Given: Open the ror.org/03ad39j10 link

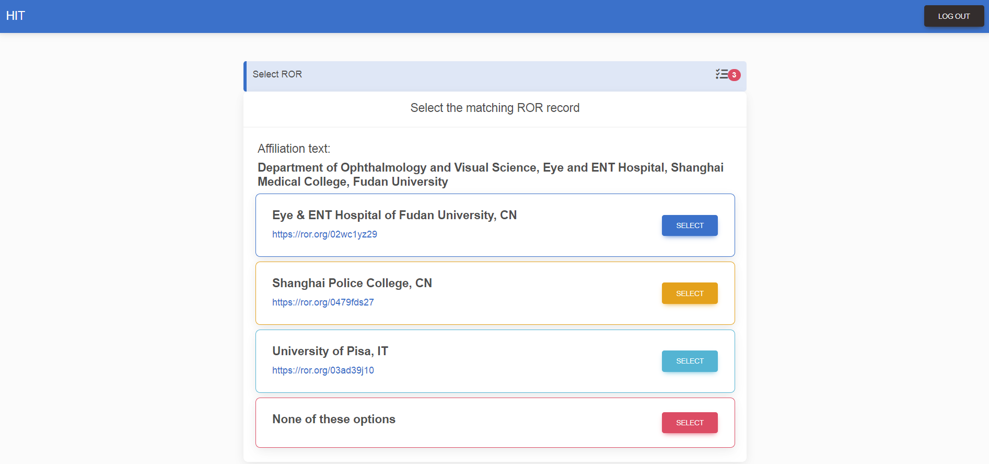Looking at the screenshot, I should coord(323,371).
